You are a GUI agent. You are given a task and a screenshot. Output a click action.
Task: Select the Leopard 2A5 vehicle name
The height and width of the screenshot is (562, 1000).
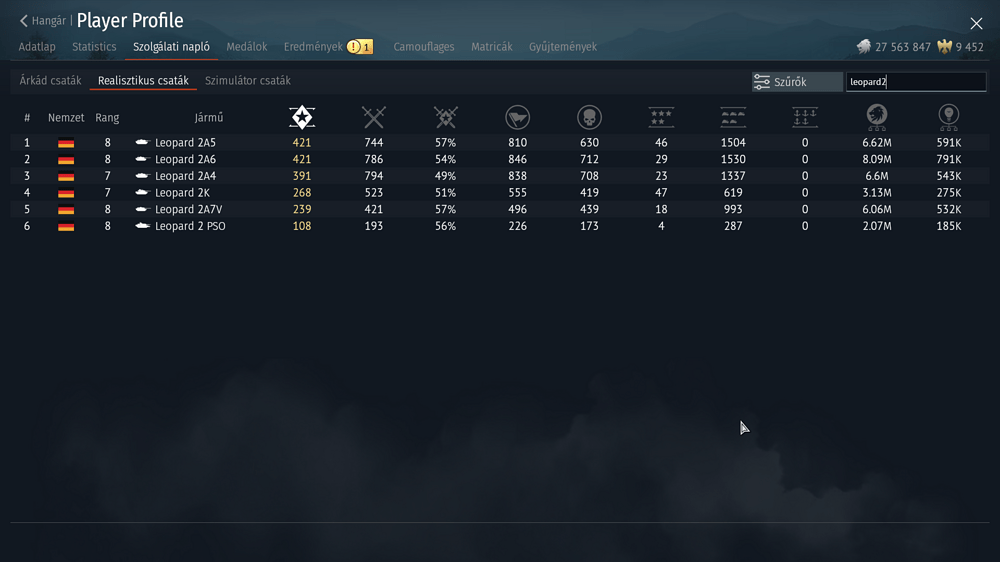pos(185,142)
